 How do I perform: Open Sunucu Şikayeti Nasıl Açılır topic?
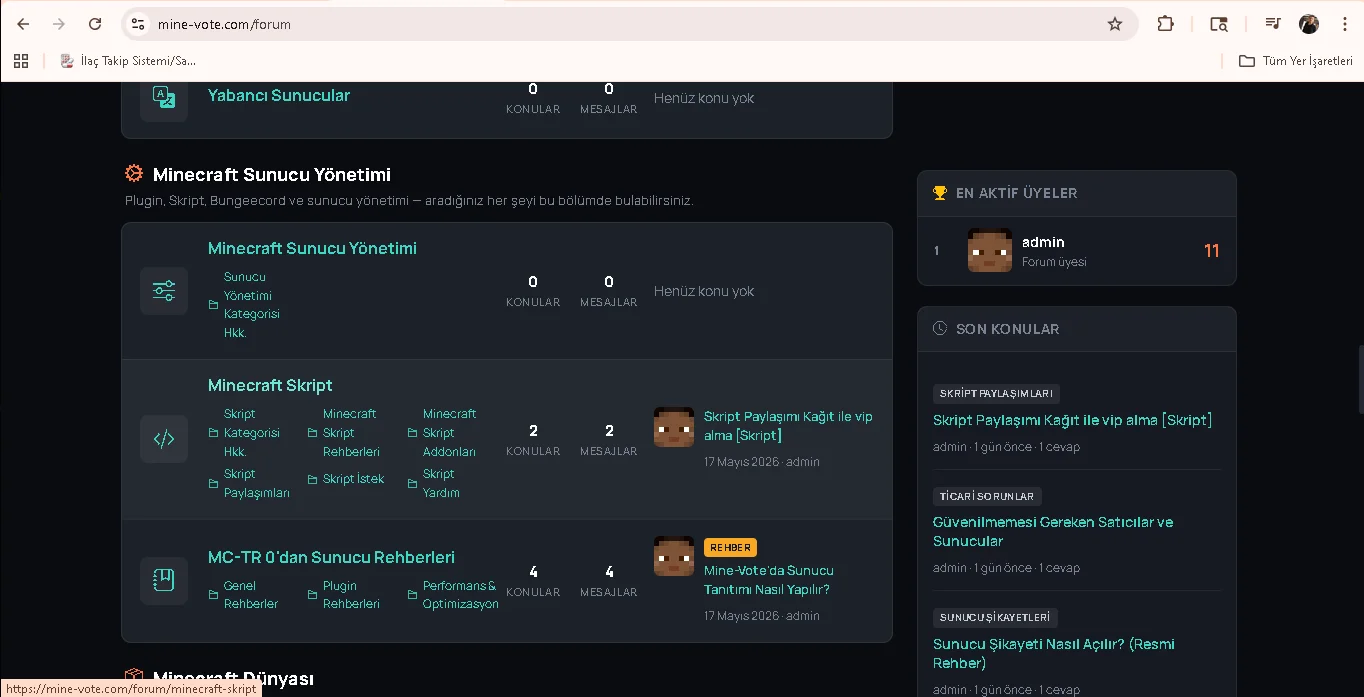1054,653
